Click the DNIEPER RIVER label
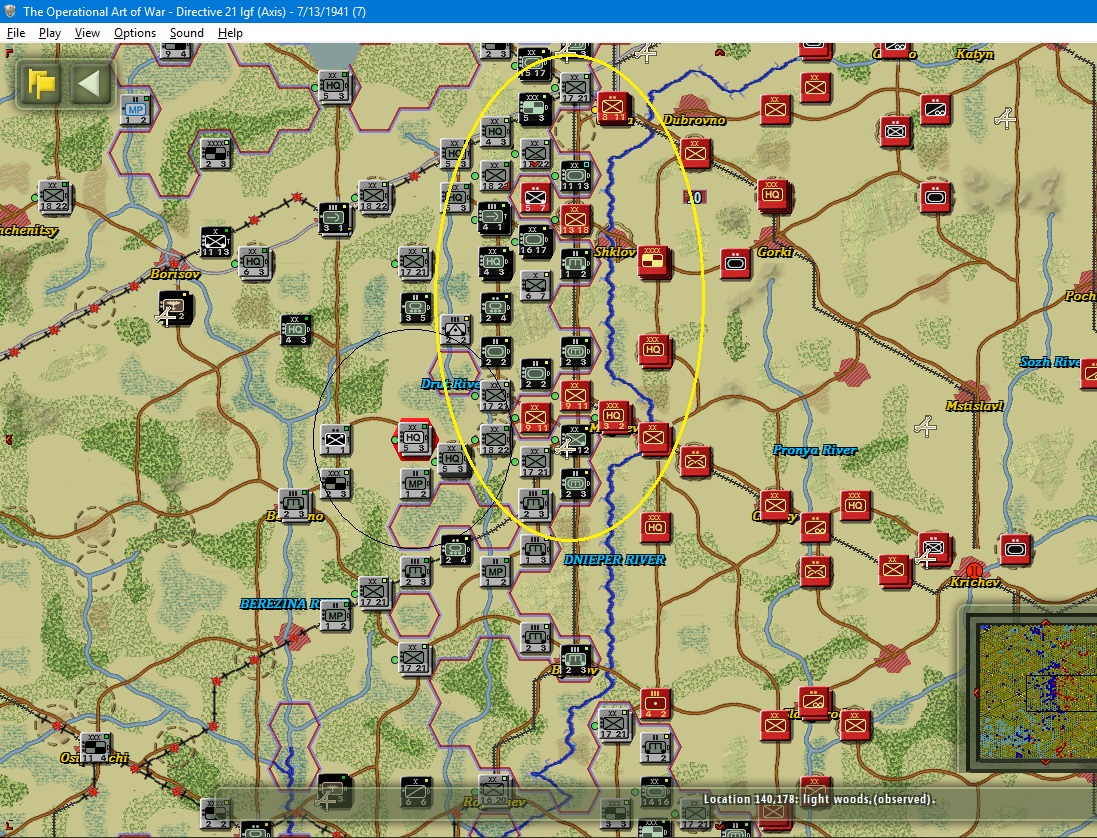Image resolution: width=1097 pixels, height=838 pixels. click(x=614, y=560)
